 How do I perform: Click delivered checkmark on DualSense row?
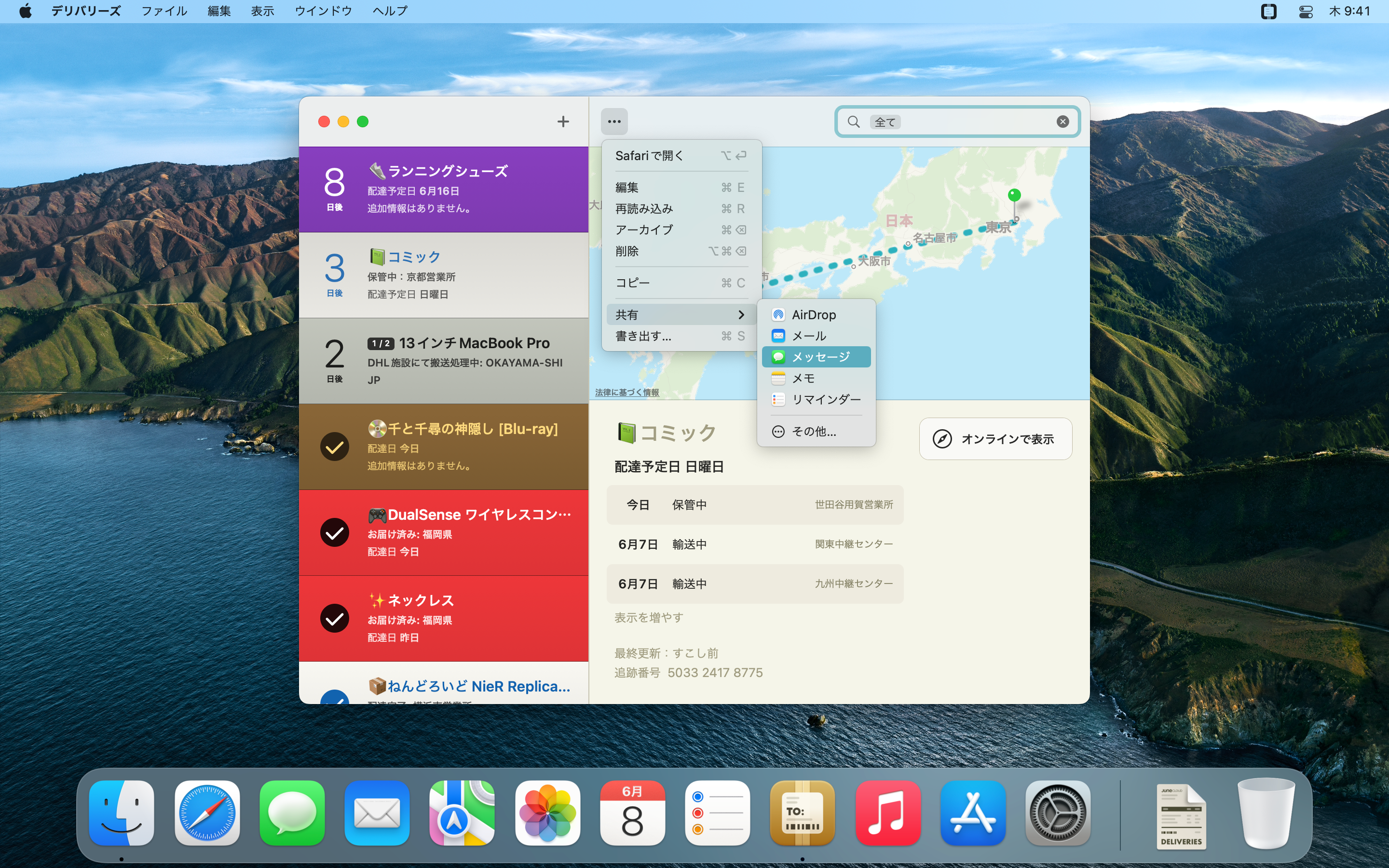pyautogui.click(x=335, y=533)
